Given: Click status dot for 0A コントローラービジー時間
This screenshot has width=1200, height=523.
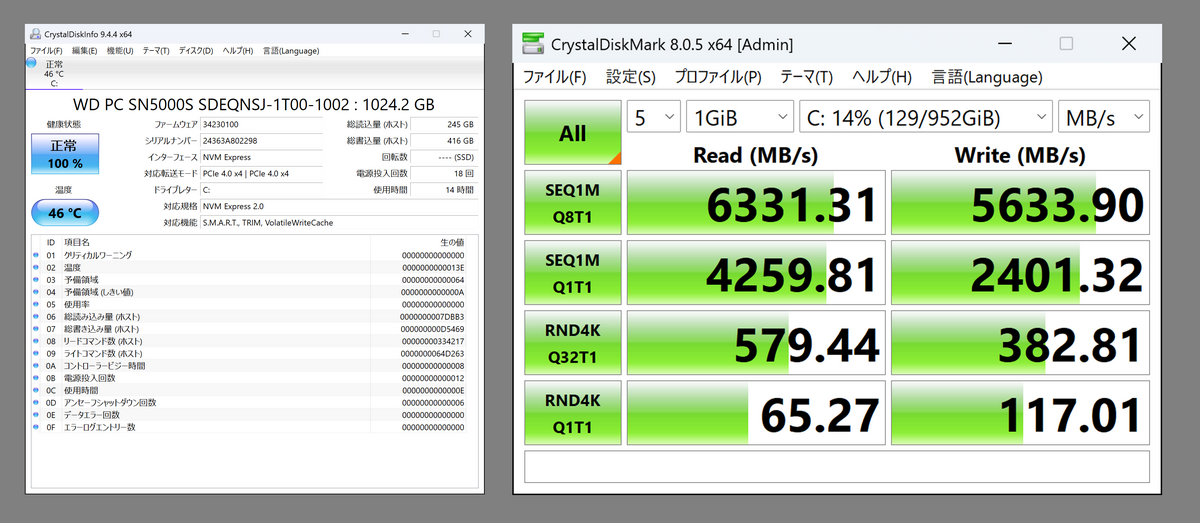Looking at the screenshot, I should 36,365.
